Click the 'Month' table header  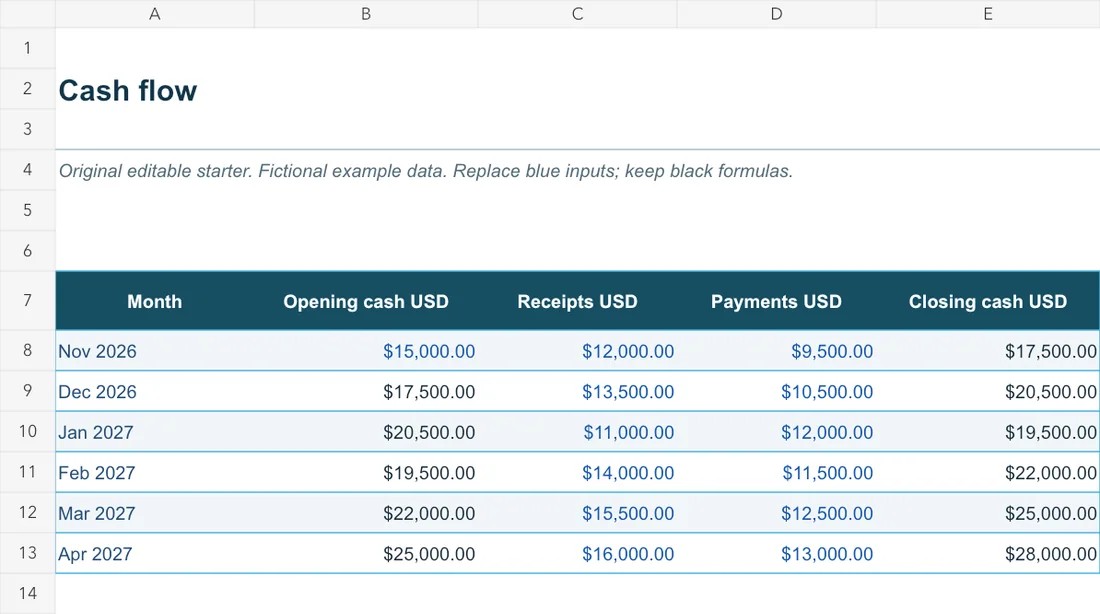tap(154, 301)
